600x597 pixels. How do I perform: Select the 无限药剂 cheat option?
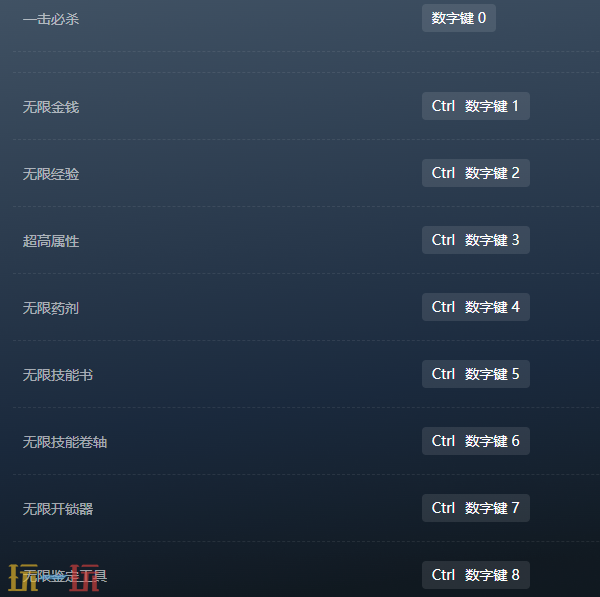point(51,308)
